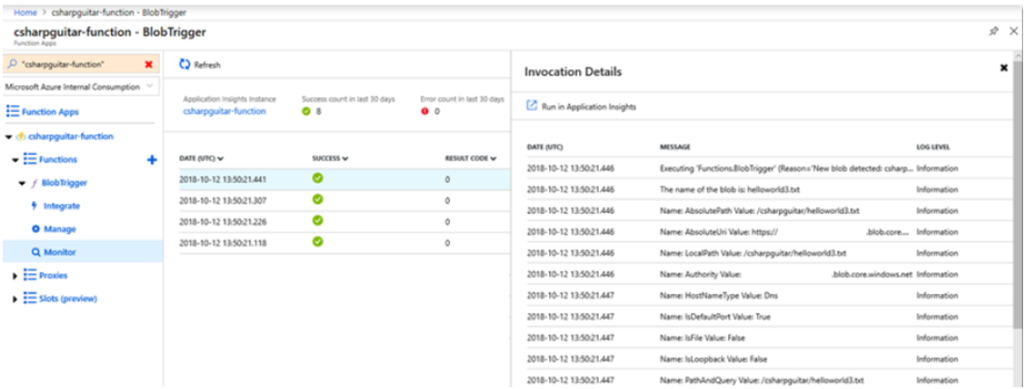This screenshot has height=389, width=1024.
Task: Click "Executing 'Functions.BlobTrigger'" log message
Action: click(787, 168)
